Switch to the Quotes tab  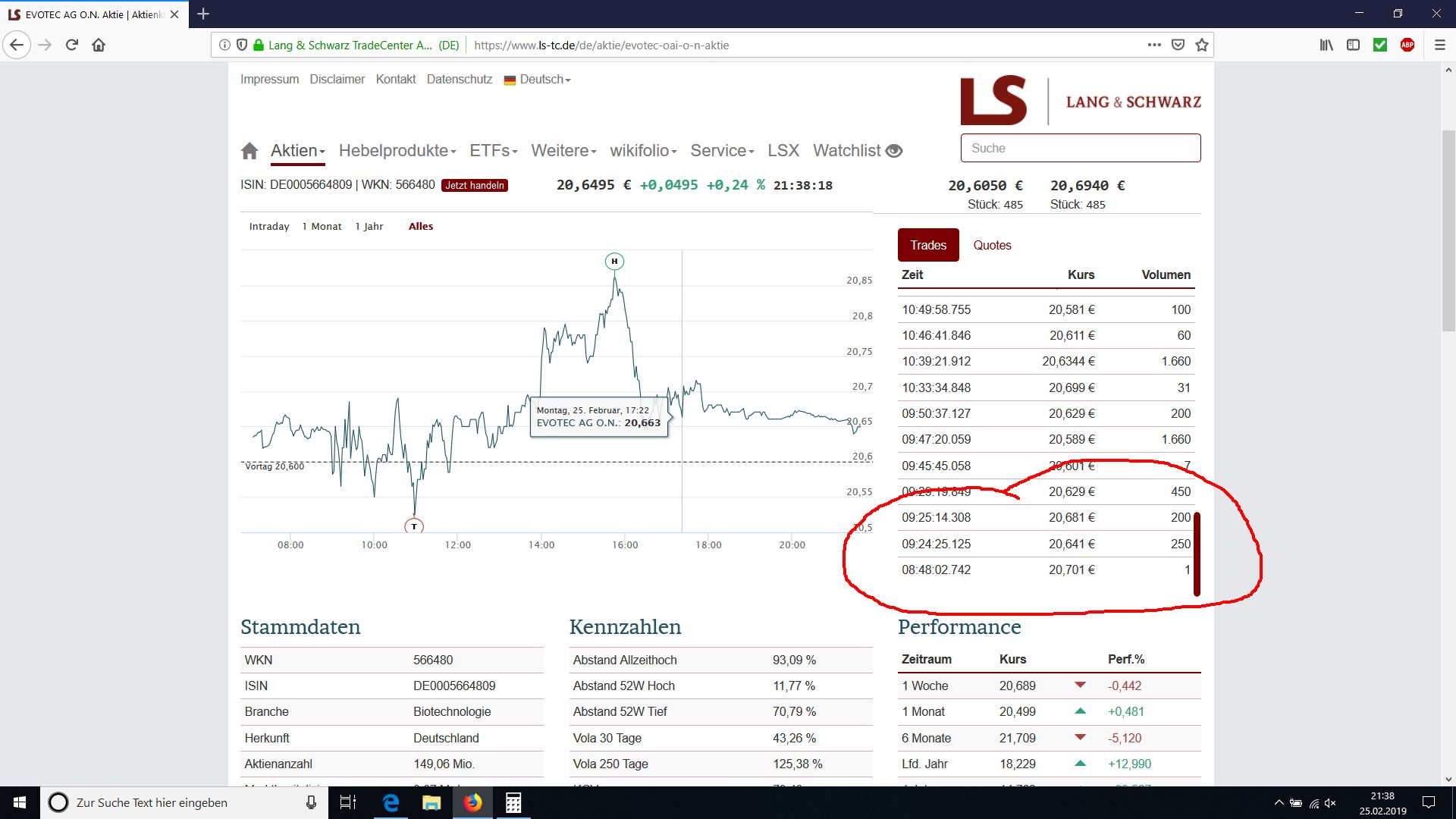pyautogui.click(x=992, y=245)
